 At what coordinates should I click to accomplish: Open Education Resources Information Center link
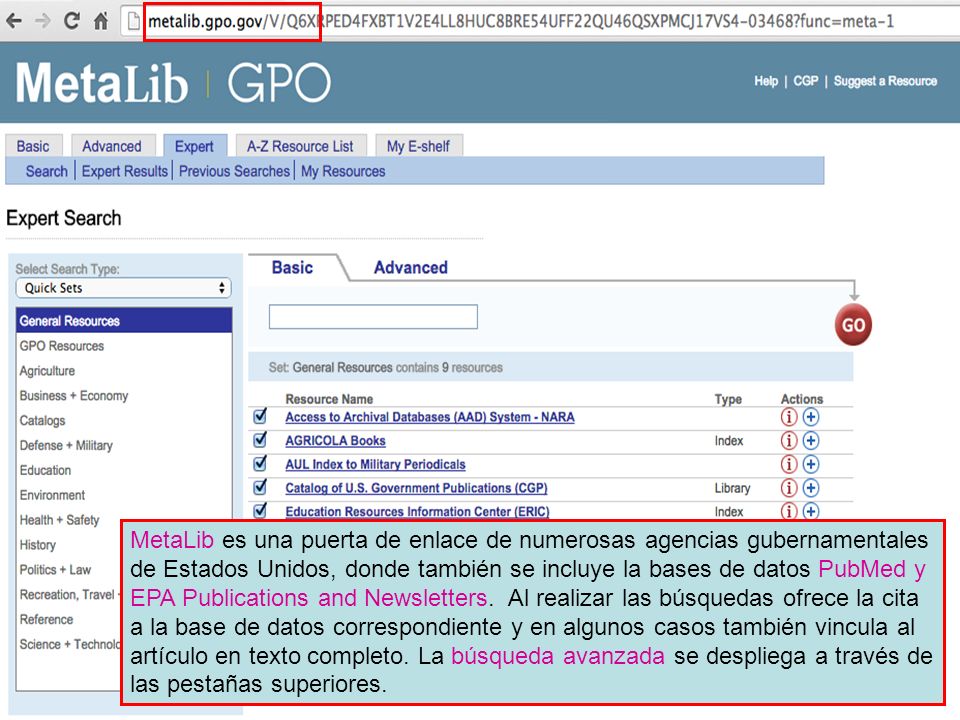coord(418,511)
